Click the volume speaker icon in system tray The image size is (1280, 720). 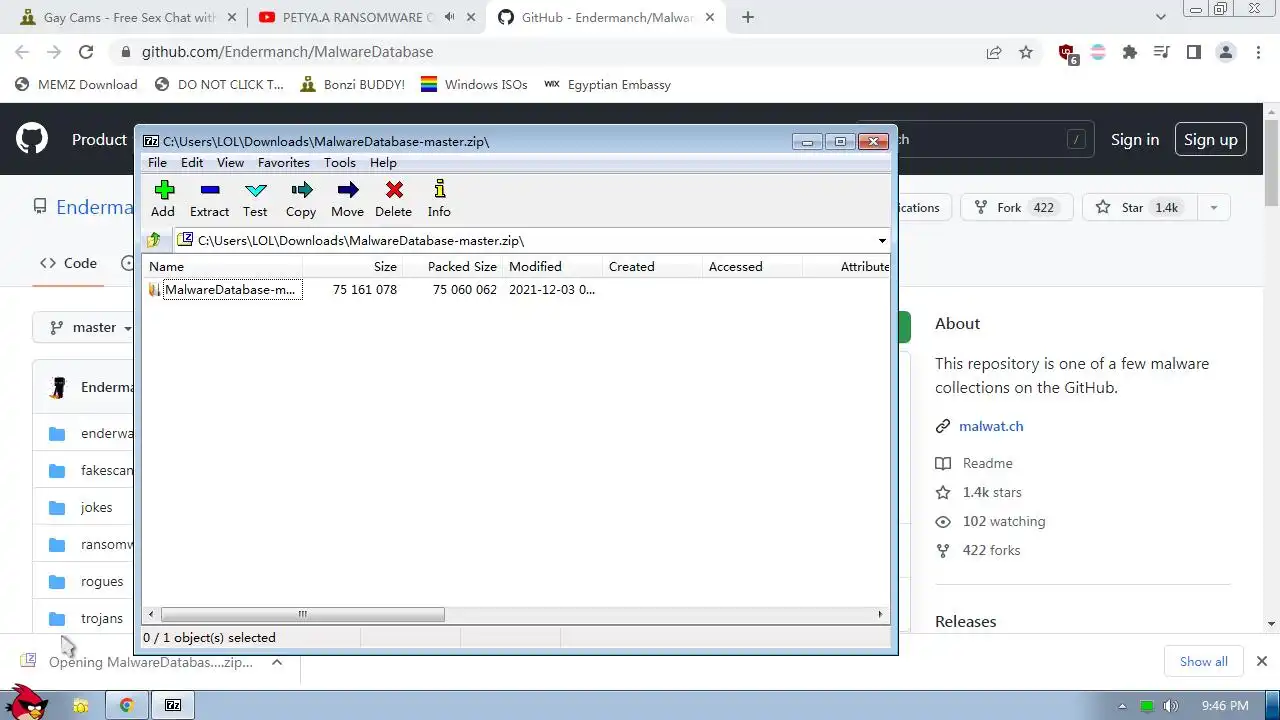point(1171,706)
